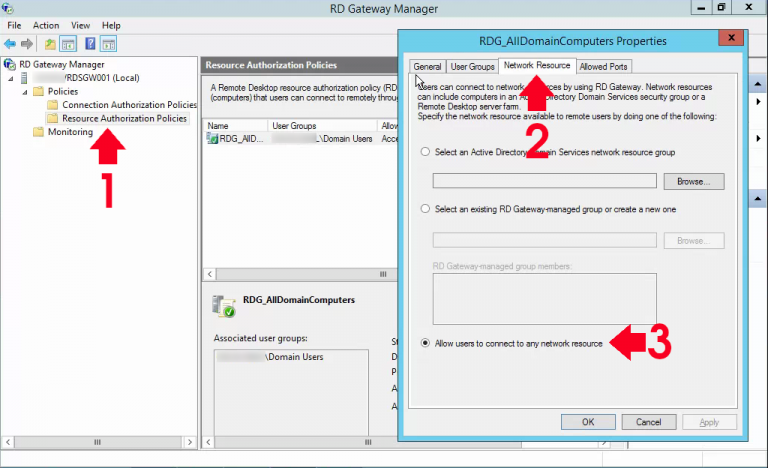Click the tree pane scroll-right arrow
The width and height of the screenshot is (768, 468).
(x=190, y=442)
